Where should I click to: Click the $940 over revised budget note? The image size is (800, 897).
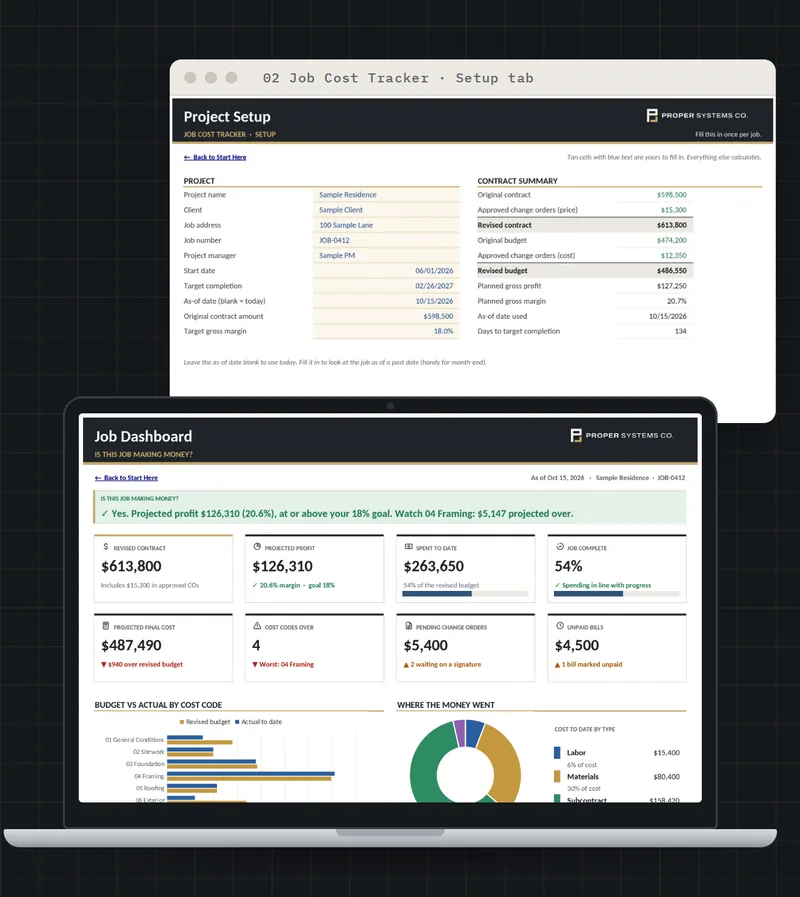pyautogui.click(x=142, y=665)
